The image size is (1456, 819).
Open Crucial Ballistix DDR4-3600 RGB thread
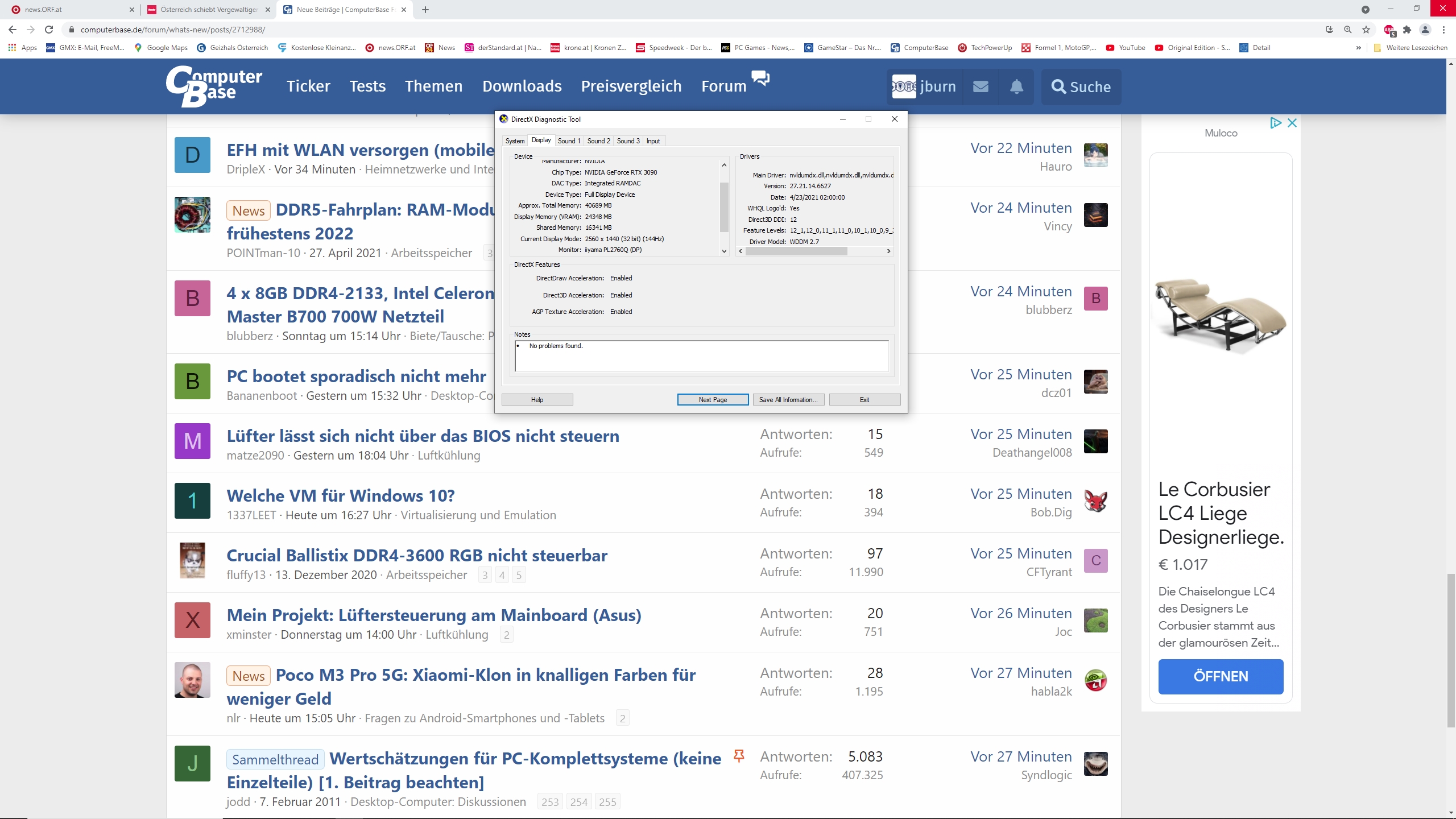pos(417,555)
